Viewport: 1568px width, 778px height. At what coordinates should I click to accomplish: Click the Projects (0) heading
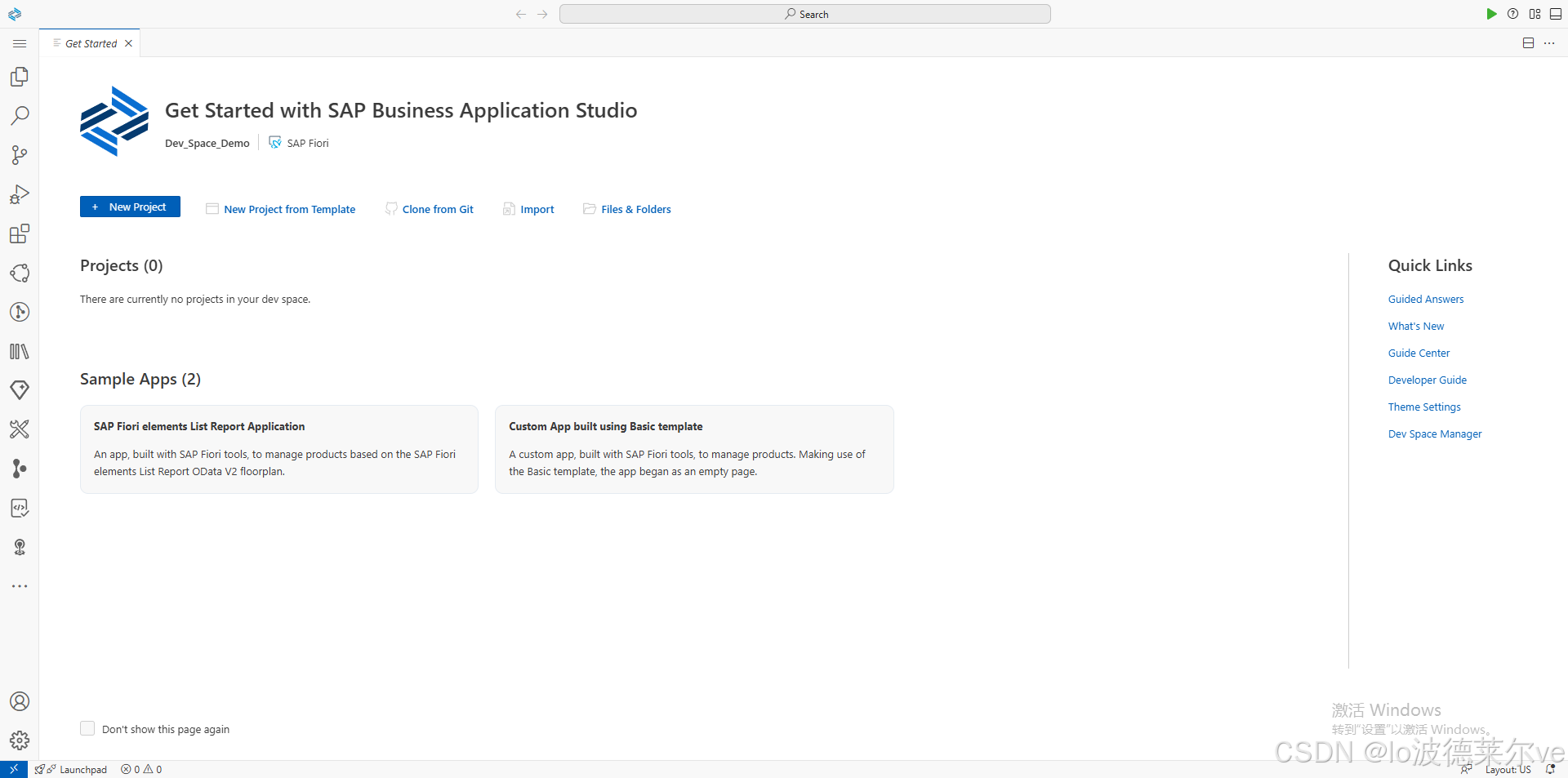[x=122, y=265]
